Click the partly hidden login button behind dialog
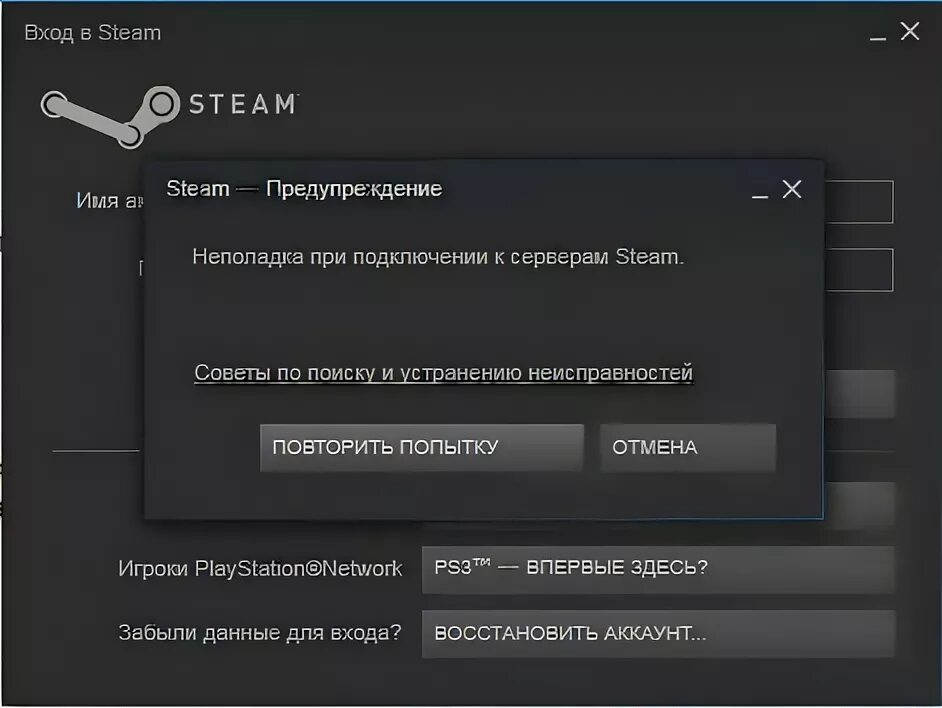Viewport: 942px width, 708px height. pos(859,394)
